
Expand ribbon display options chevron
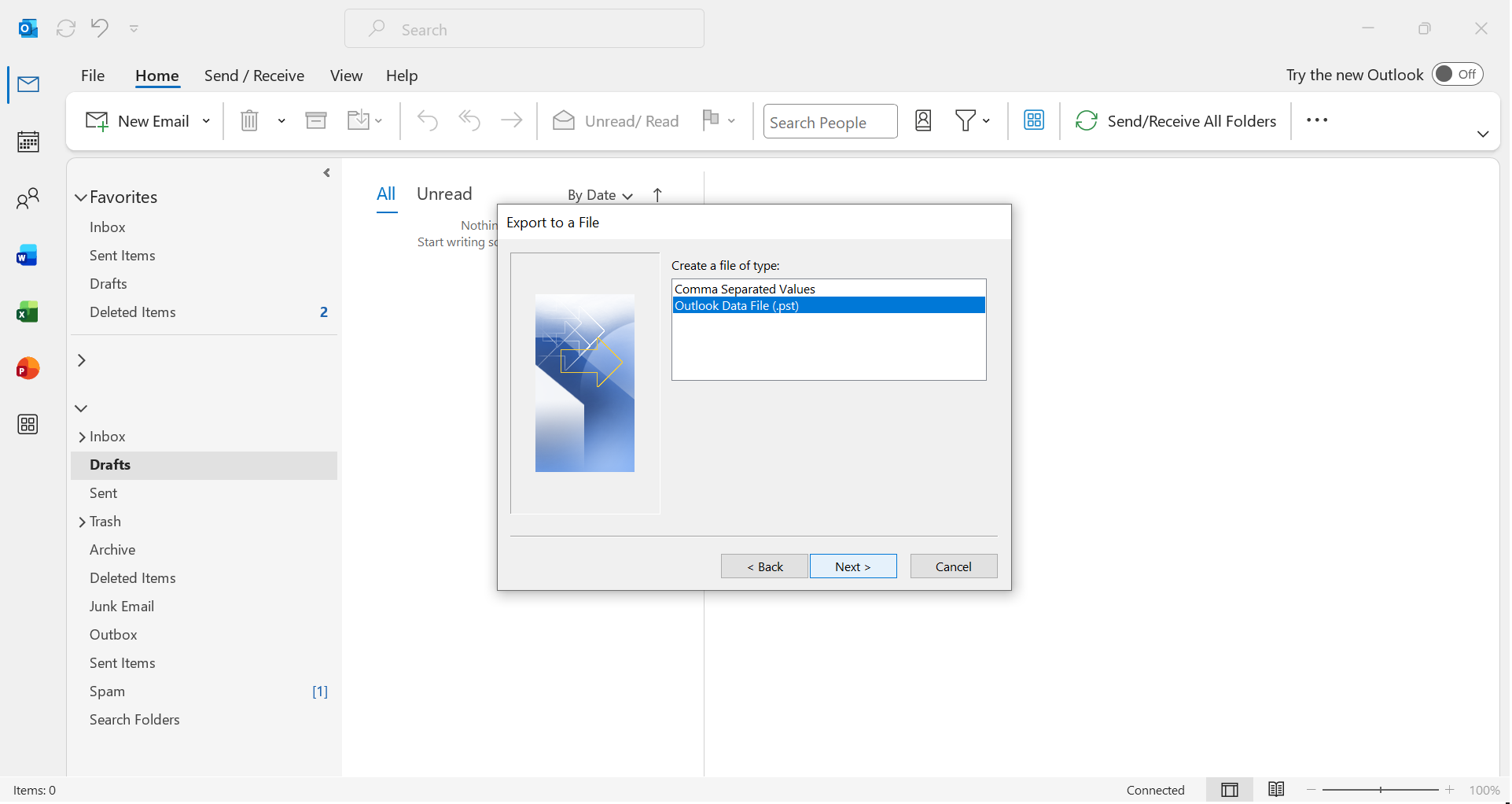point(1483,135)
